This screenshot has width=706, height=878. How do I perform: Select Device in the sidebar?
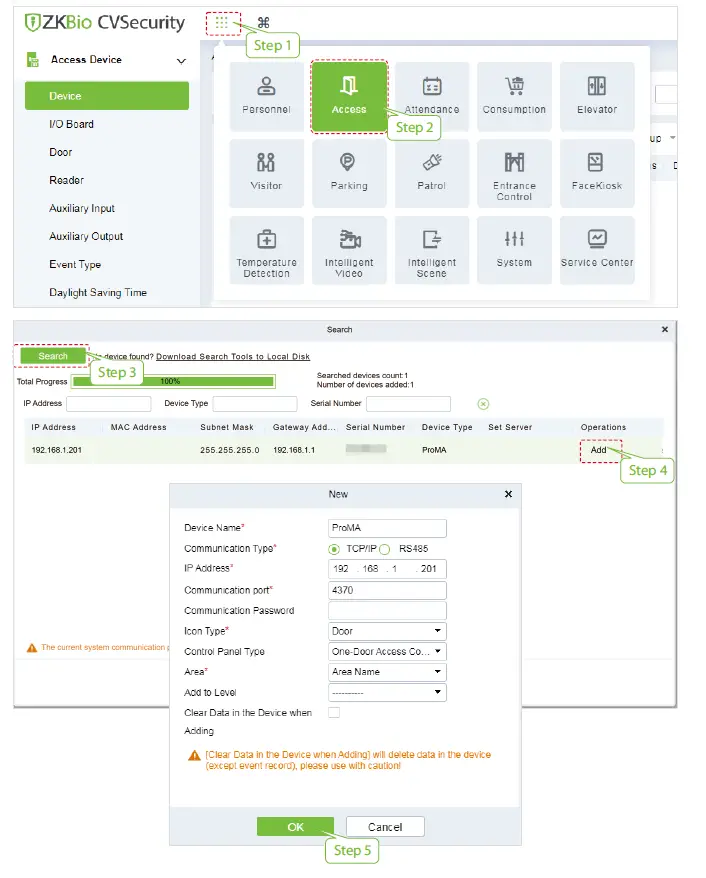[x=107, y=96]
